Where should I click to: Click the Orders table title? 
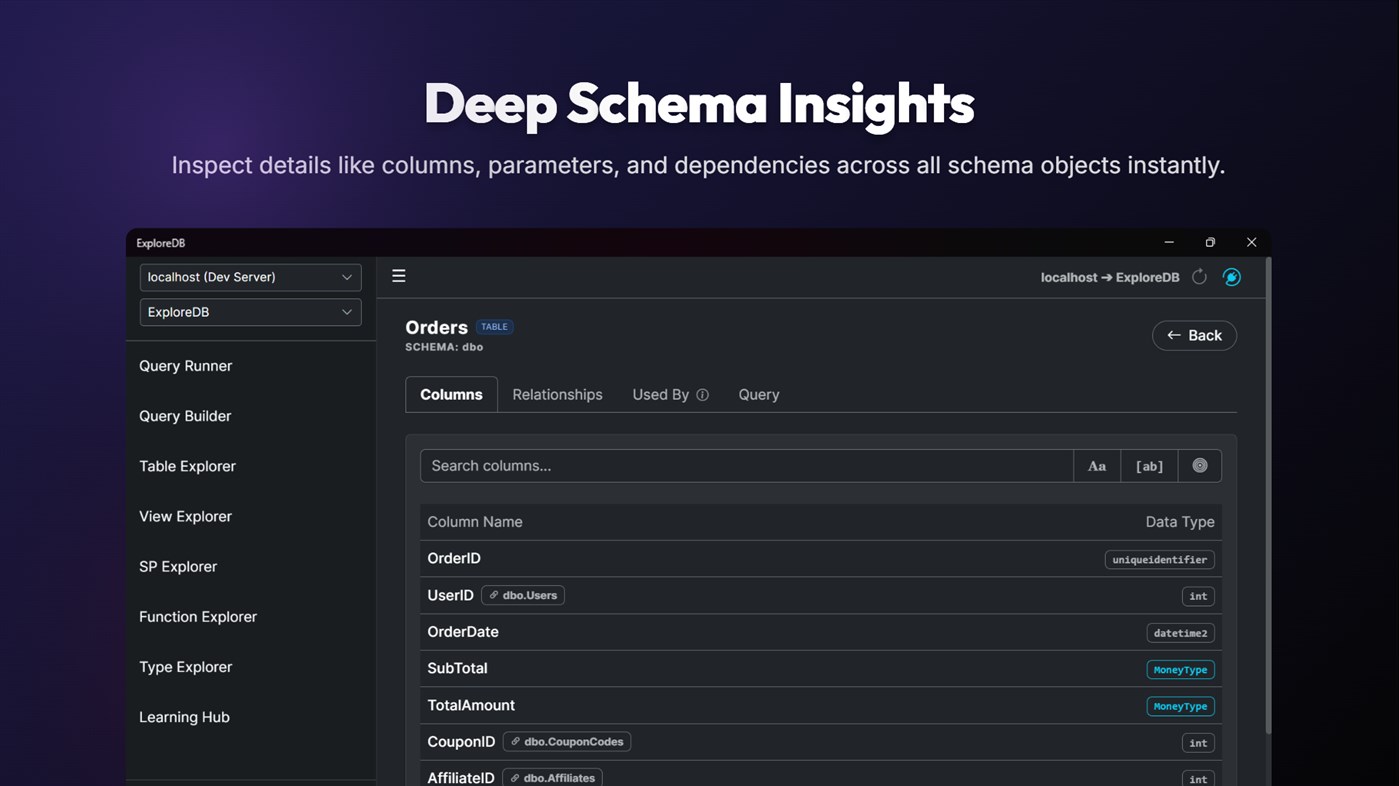coord(436,327)
